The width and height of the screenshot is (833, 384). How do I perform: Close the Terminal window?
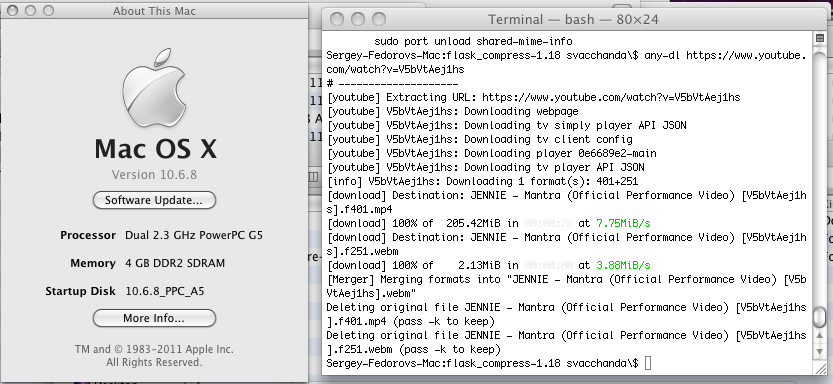337,19
